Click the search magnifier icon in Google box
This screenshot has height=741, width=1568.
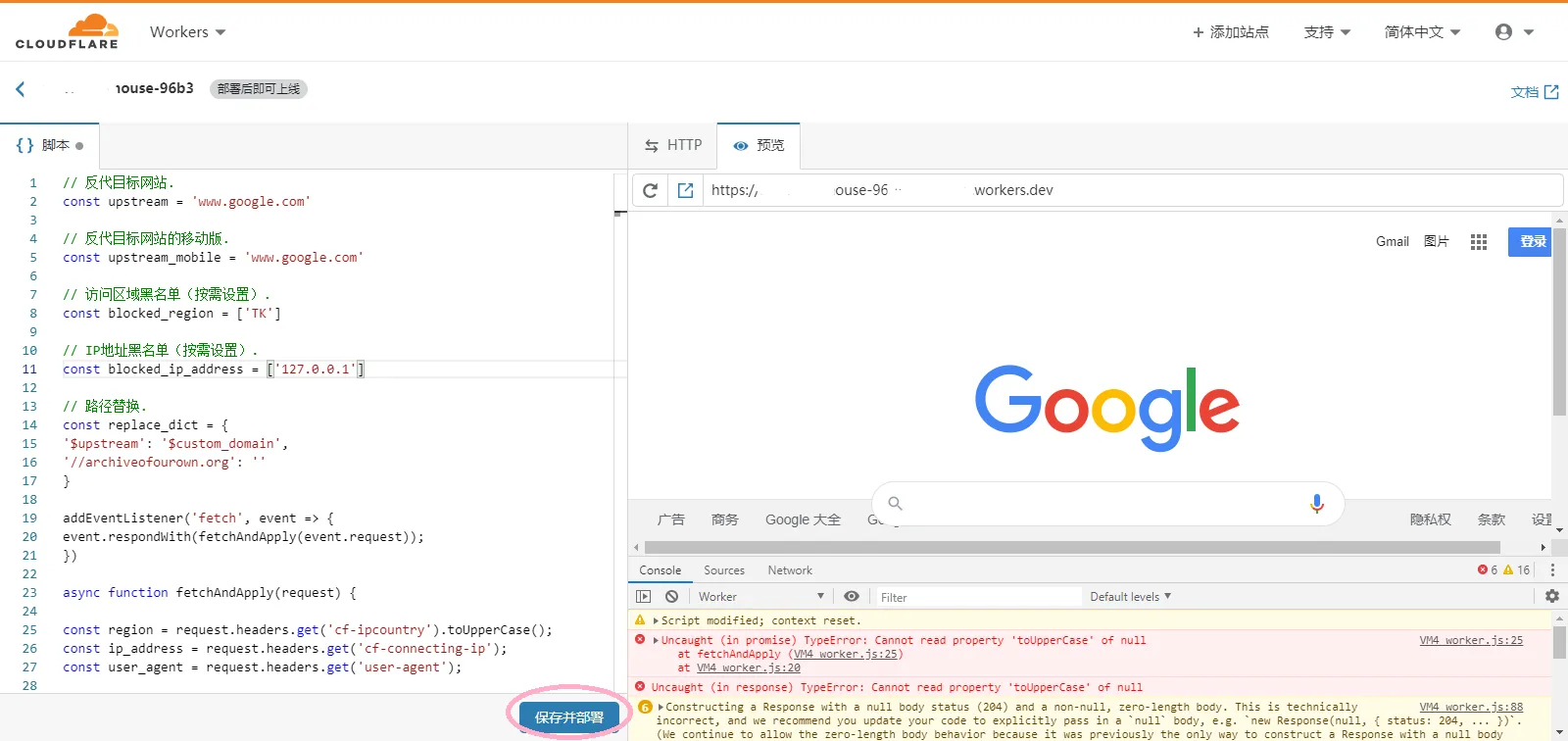895,503
